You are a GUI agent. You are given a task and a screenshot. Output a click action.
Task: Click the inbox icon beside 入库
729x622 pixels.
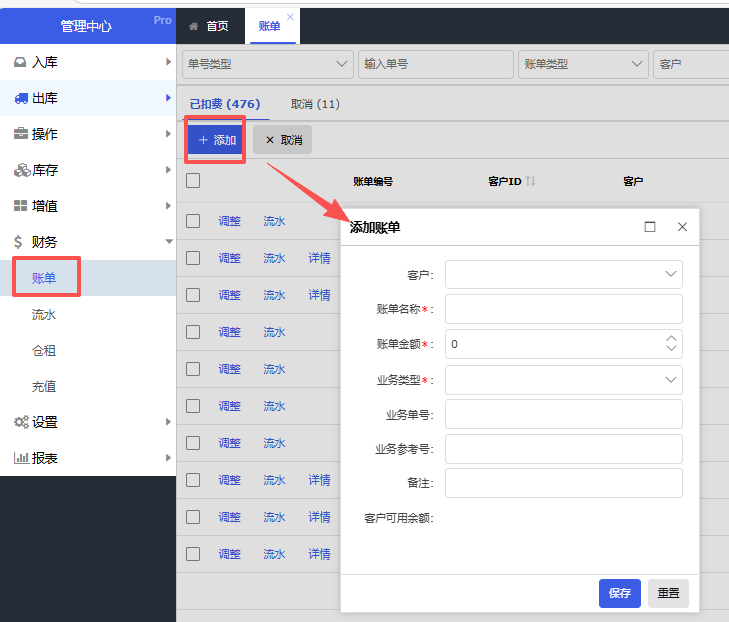coord(20,62)
